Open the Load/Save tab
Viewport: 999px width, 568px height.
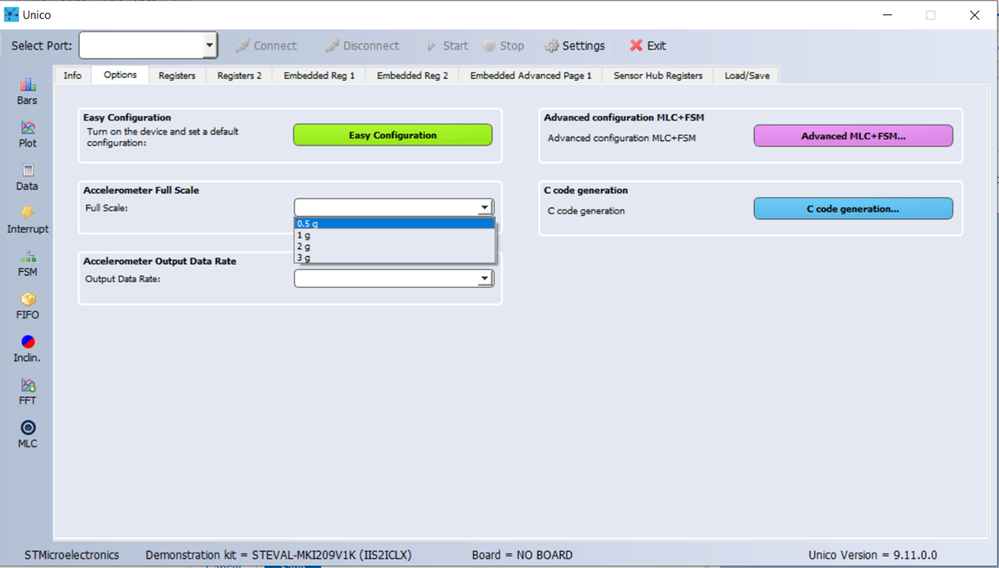click(747, 75)
